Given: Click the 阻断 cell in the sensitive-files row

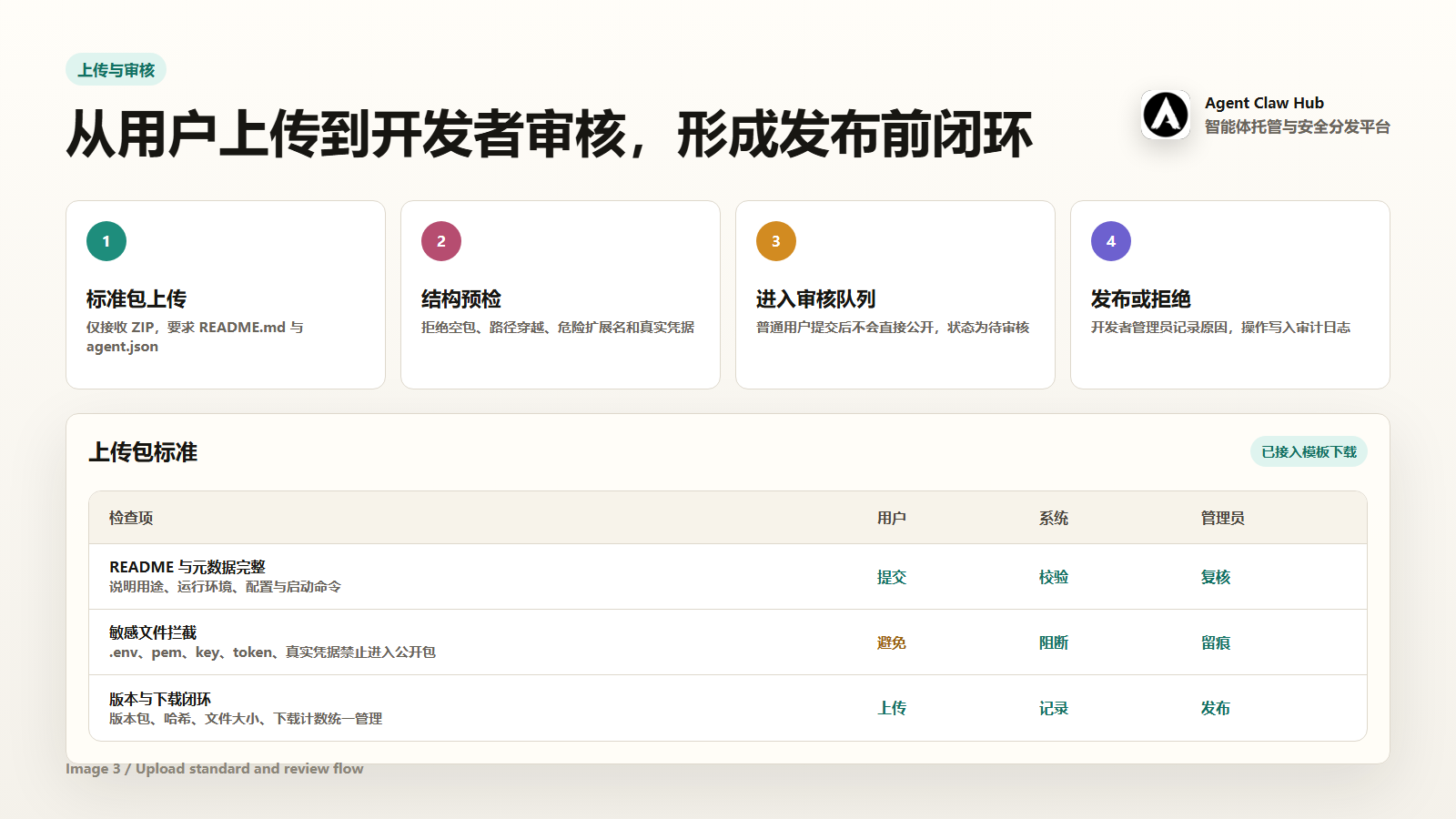Looking at the screenshot, I should click(1054, 642).
